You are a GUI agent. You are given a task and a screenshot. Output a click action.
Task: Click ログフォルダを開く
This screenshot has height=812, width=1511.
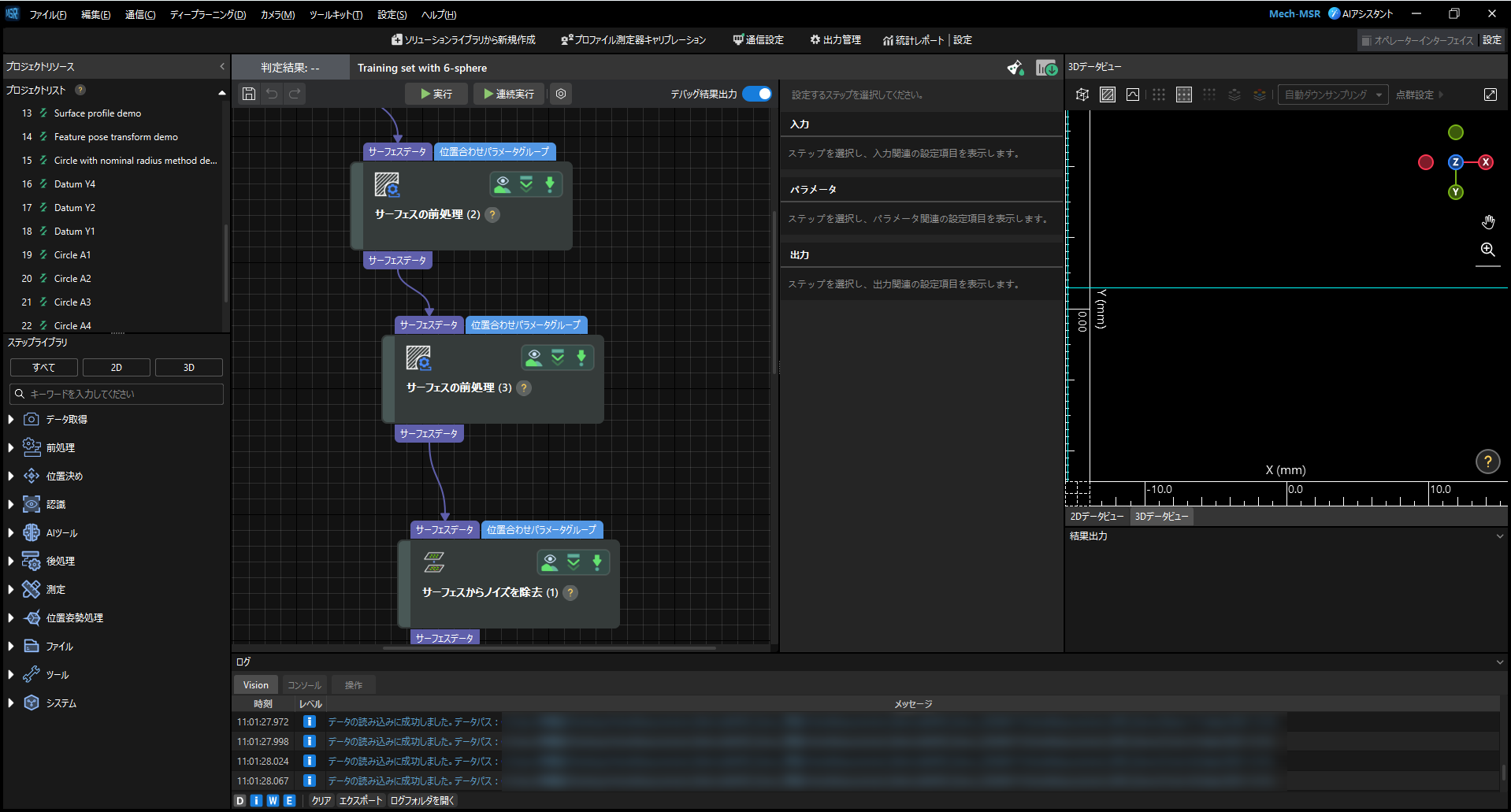(x=423, y=800)
